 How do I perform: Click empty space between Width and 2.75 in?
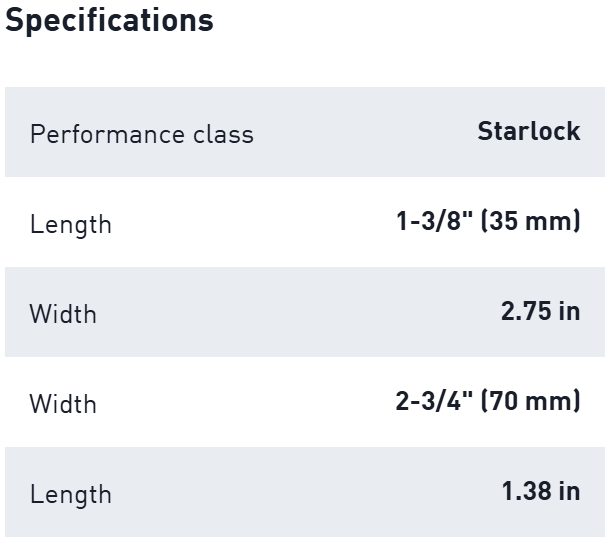[x=300, y=313]
